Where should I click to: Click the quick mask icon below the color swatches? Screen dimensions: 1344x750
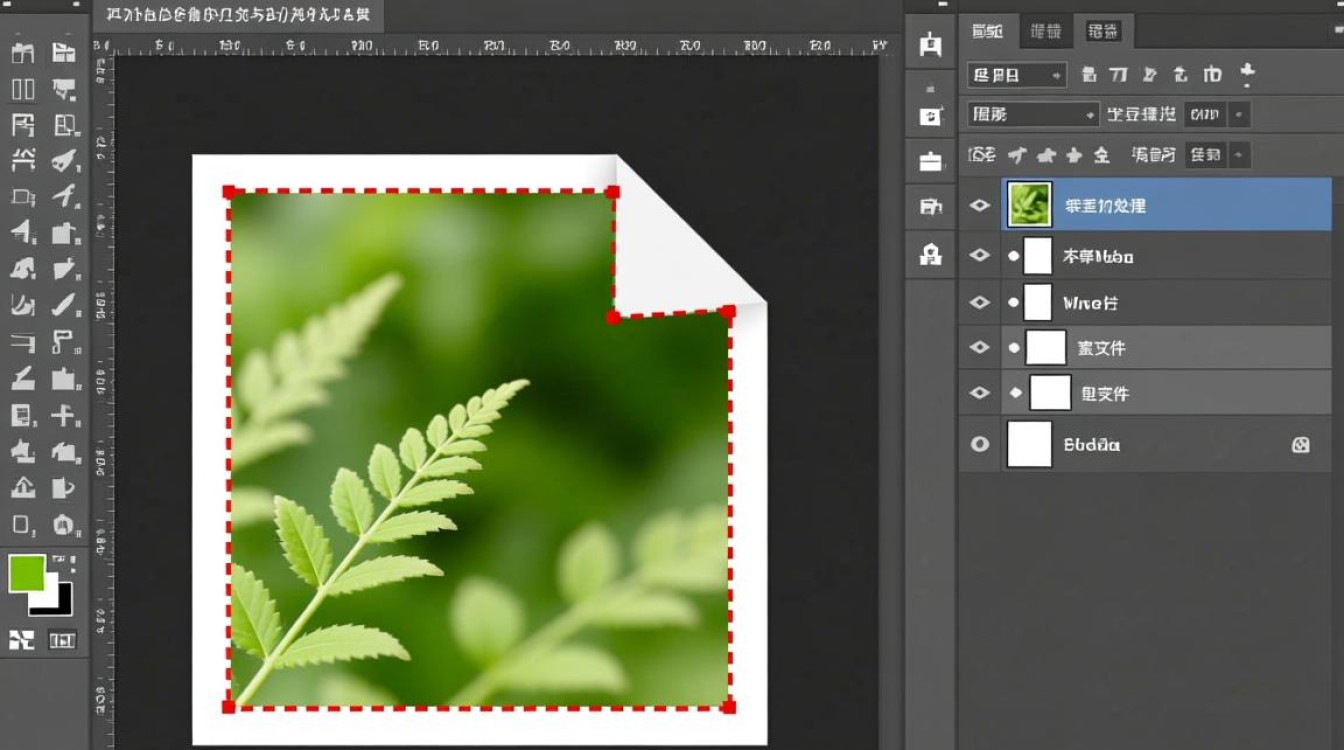[22, 640]
